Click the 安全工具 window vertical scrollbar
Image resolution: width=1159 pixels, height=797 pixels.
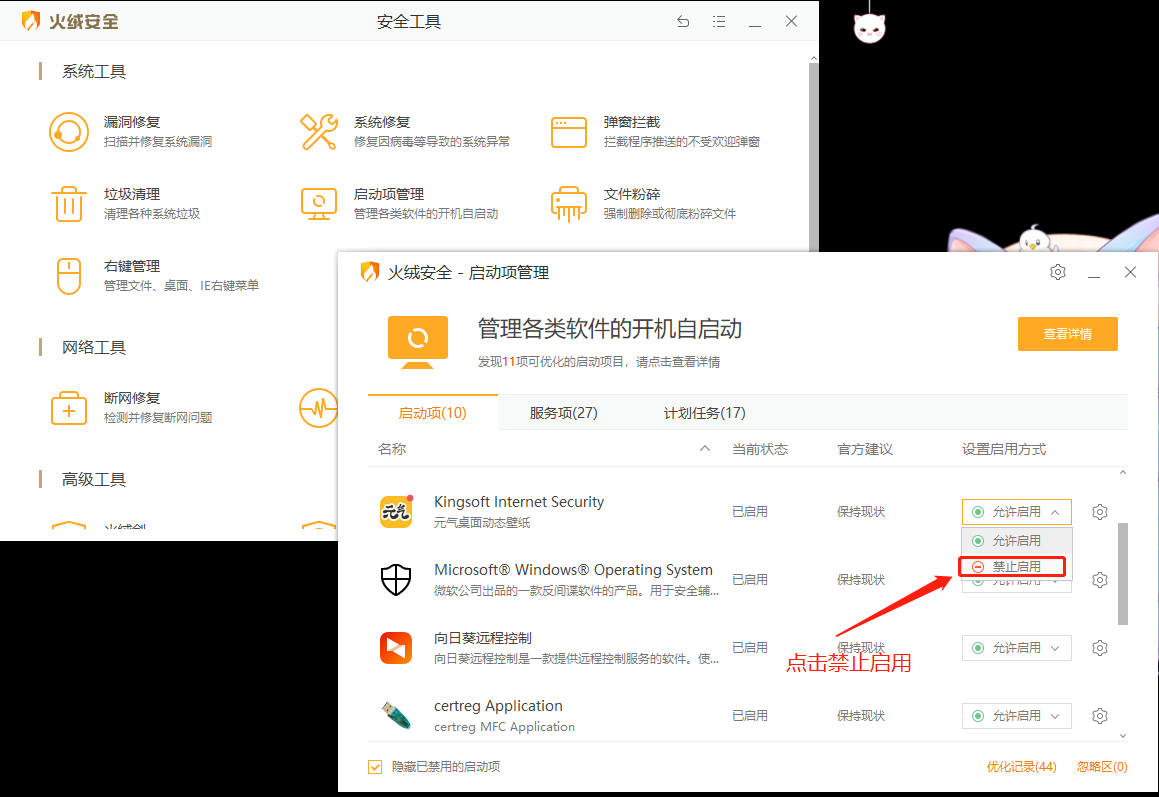pyautogui.click(x=814, y=157)
